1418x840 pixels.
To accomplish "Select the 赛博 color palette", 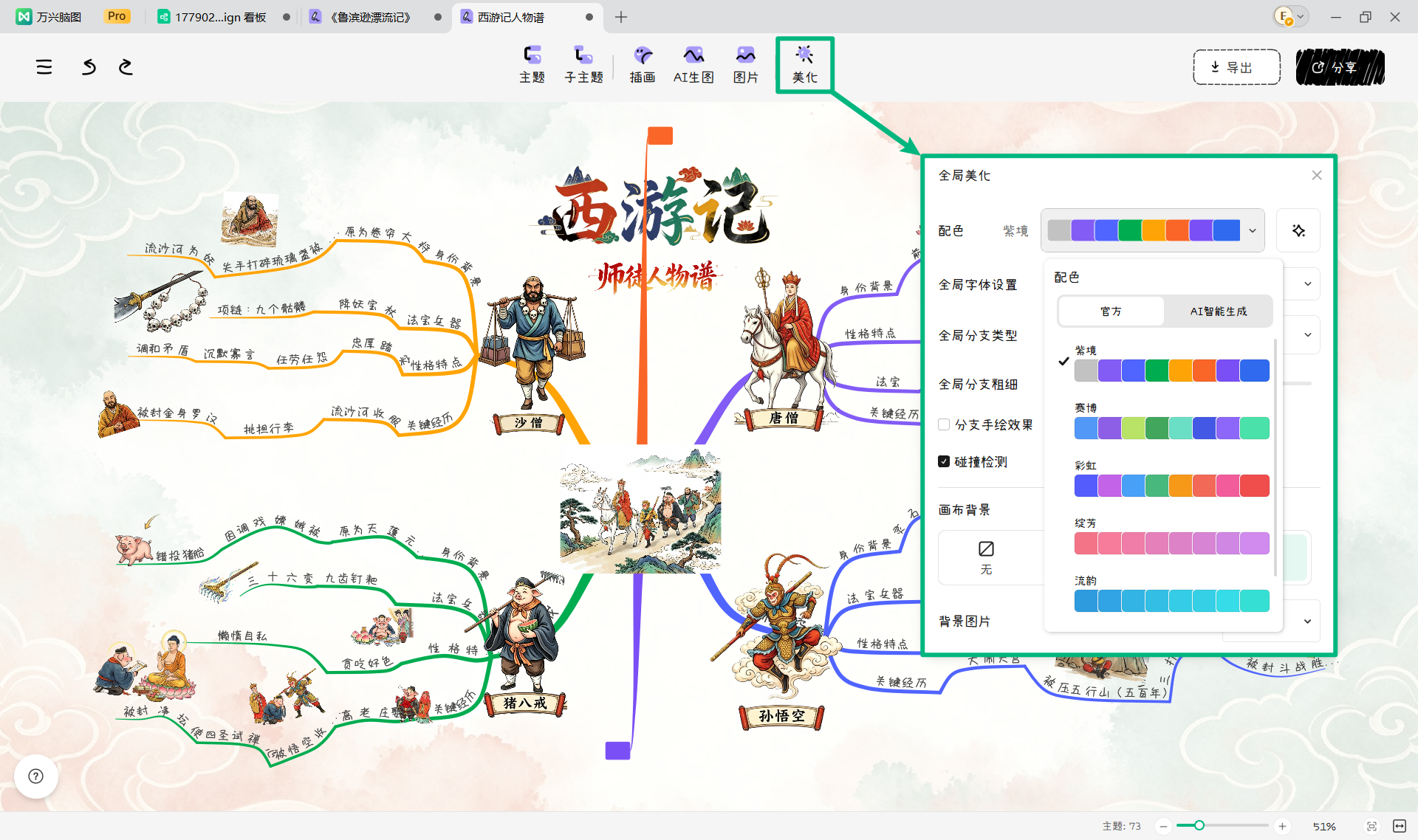I will pyautogui.click(x=1171, y=427).
